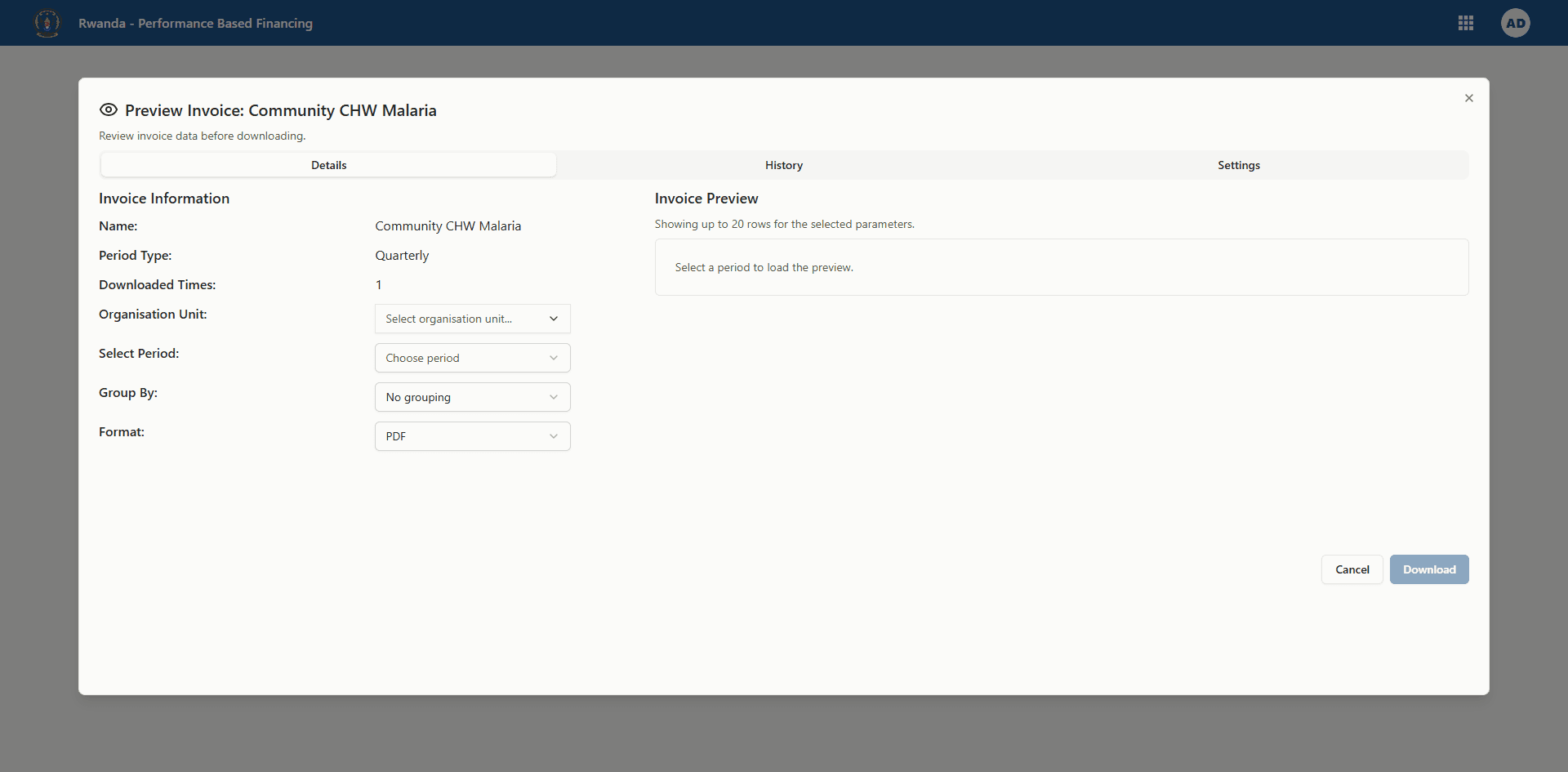This screenshot has width=1568, height=772.
Task: Open the apps grid menu
Action: pos(1466,23)
